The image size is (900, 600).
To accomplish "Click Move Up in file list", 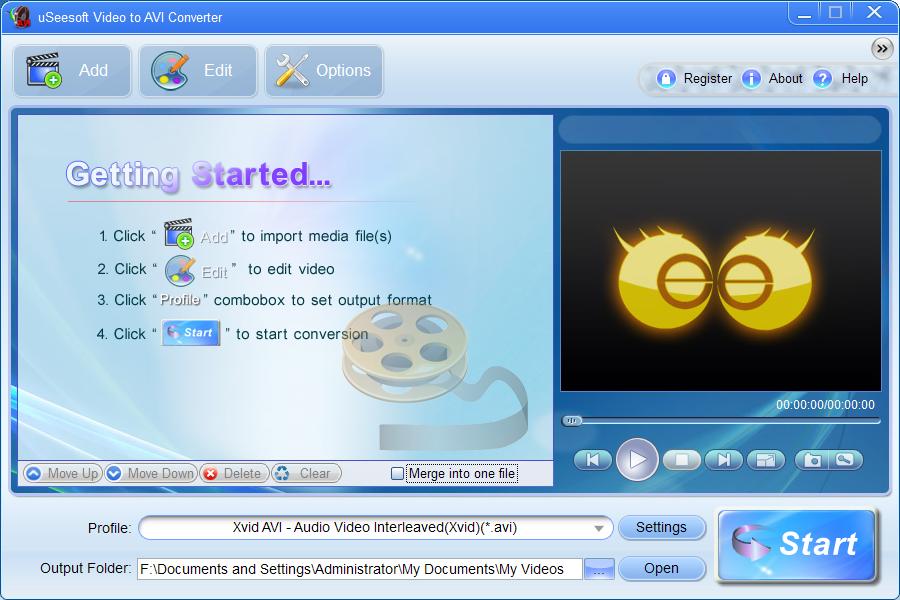I will click(63, 473).
